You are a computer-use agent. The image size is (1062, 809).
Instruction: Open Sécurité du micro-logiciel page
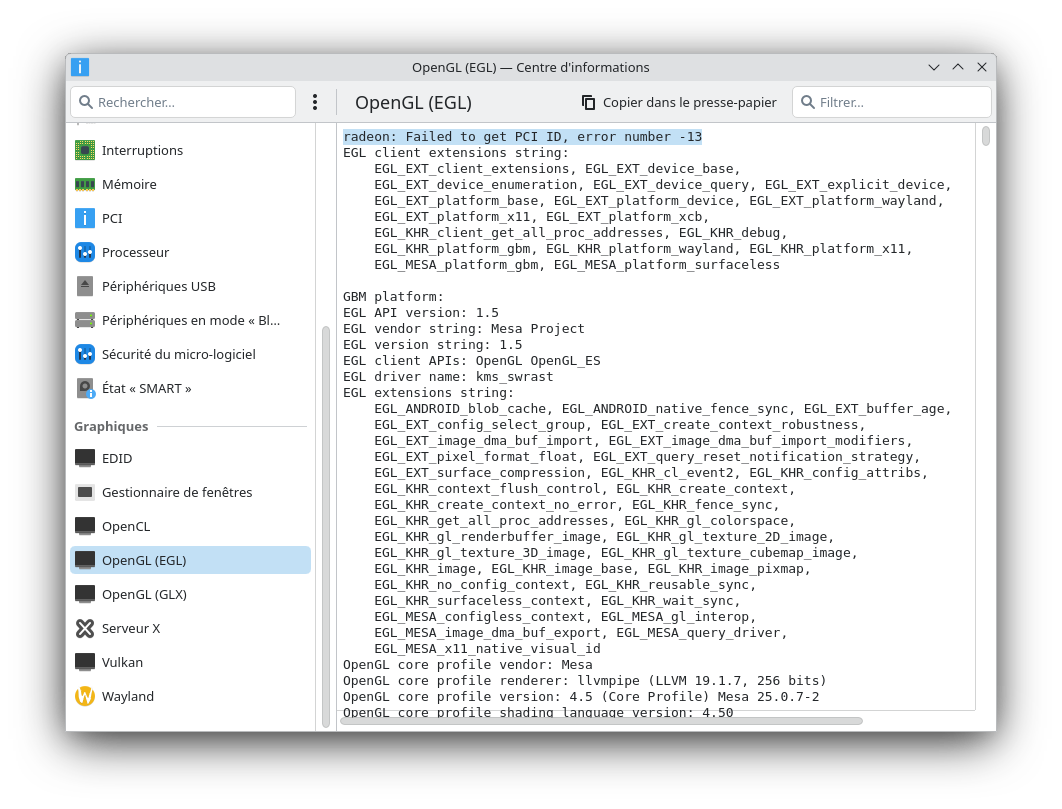(178, 354)
